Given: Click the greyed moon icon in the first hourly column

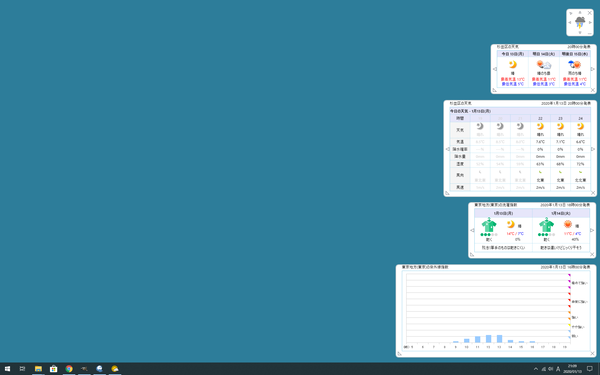Looking at the screenshot, I should [480, 126].
